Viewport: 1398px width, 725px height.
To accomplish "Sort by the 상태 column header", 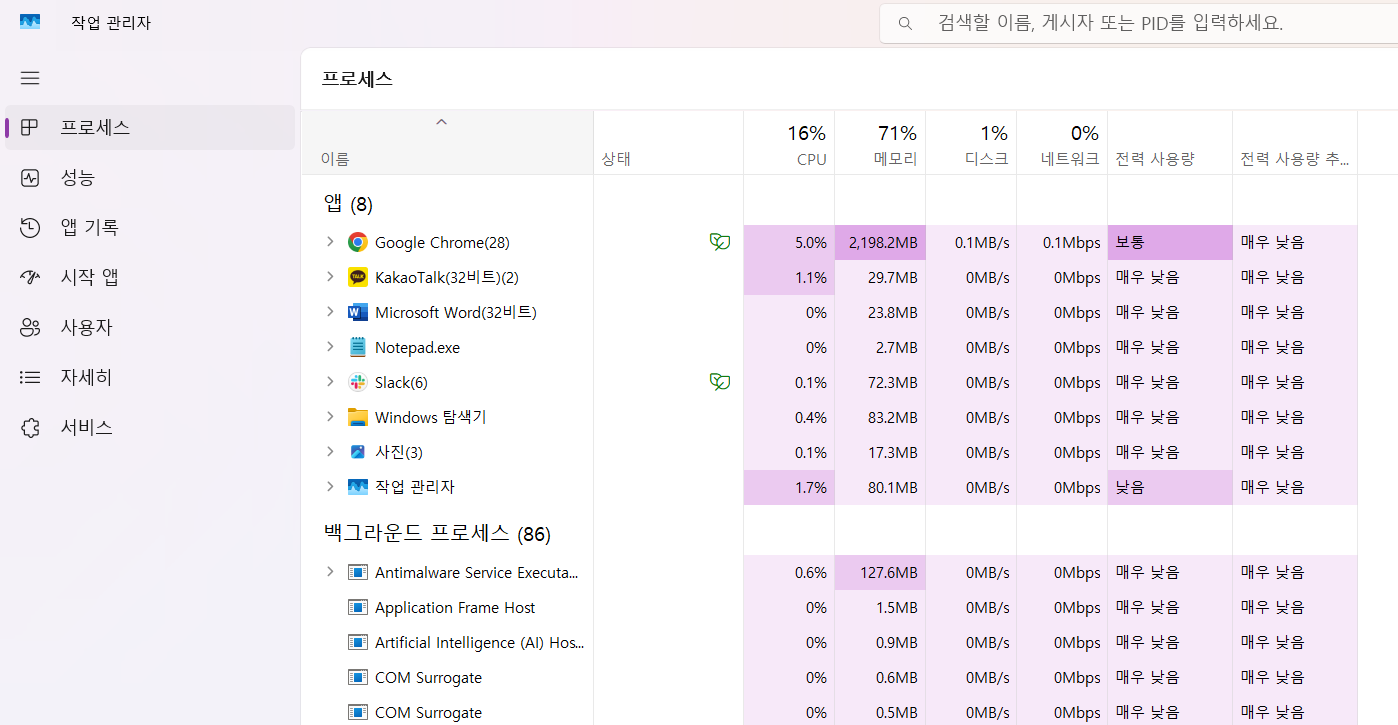I will 668,143.
